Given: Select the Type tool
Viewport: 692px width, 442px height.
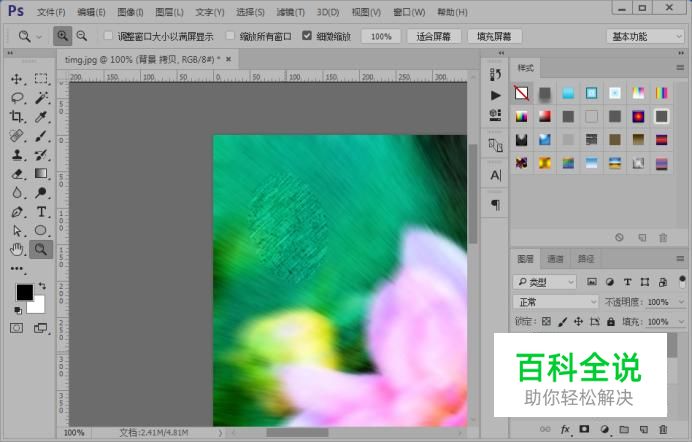Looking at the screenshot, I should point(41,212).
